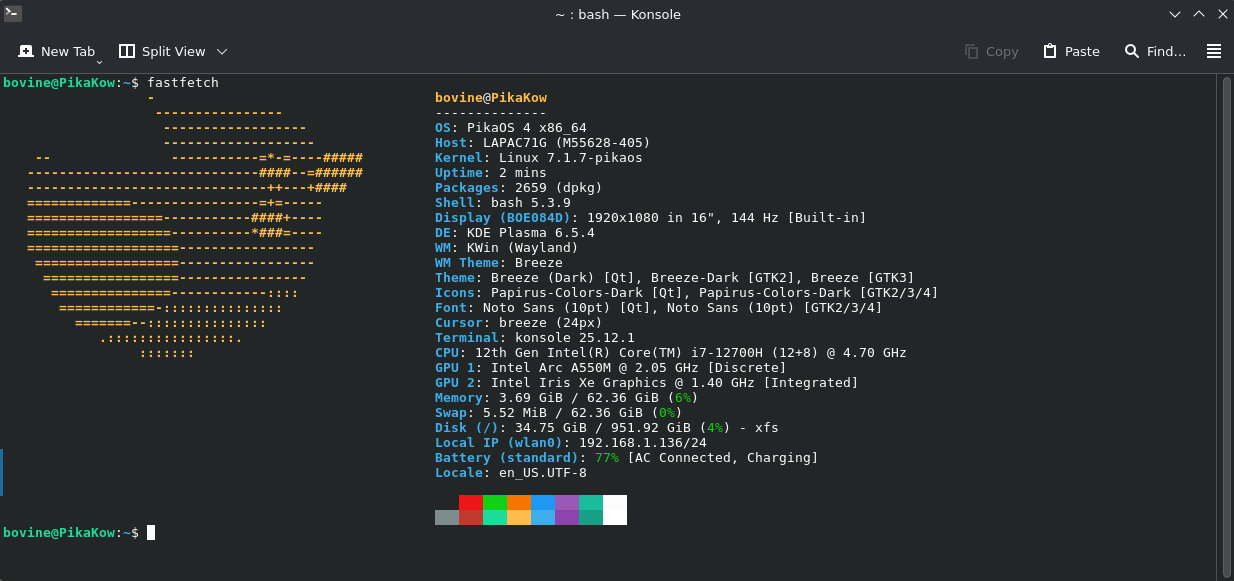Open the Find… search tool
This screenshot has height=581, width=1234.
coord(1155,51)
